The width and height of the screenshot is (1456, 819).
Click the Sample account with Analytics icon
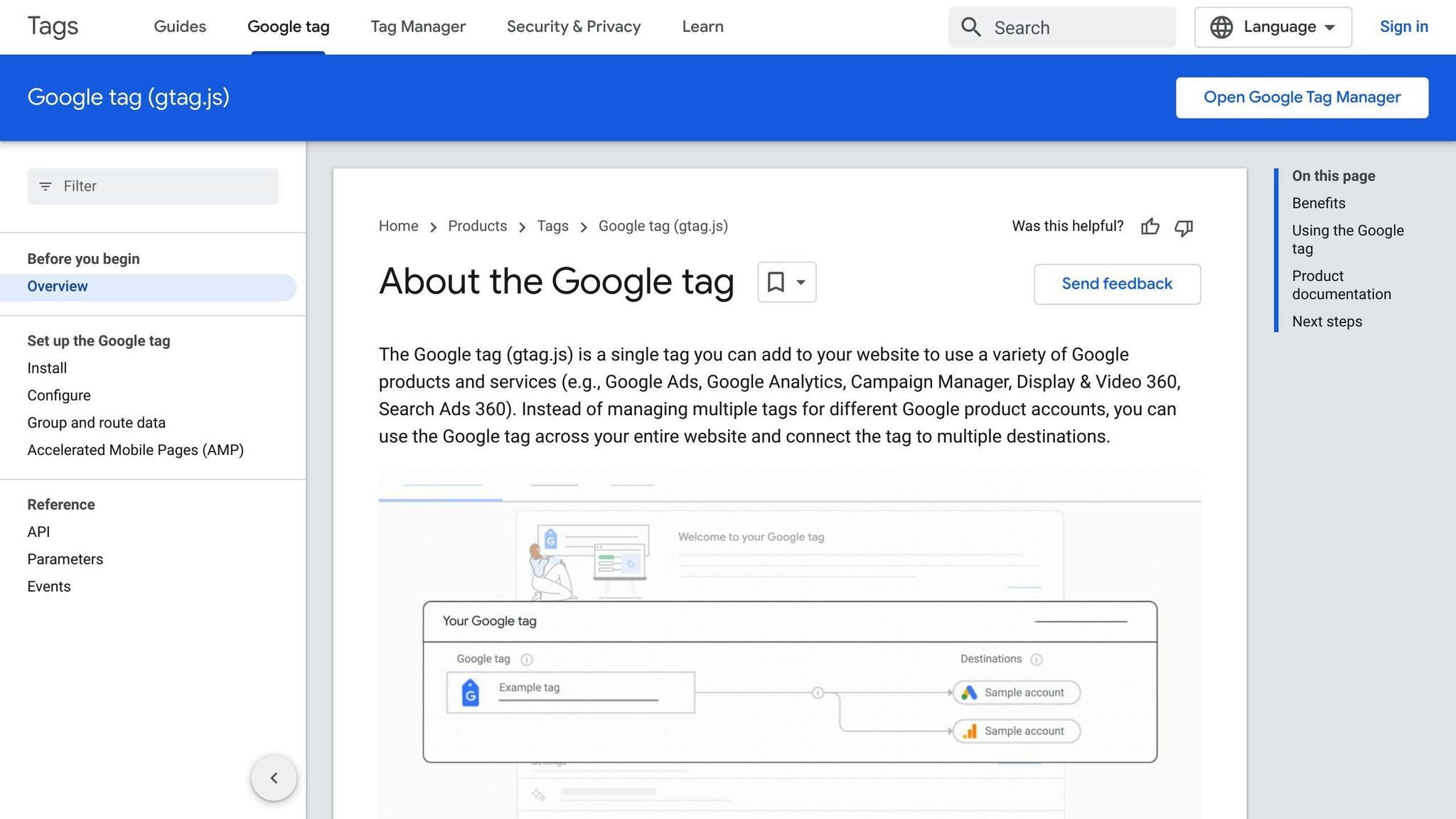pyautogui.click(x=1015, y=731)
